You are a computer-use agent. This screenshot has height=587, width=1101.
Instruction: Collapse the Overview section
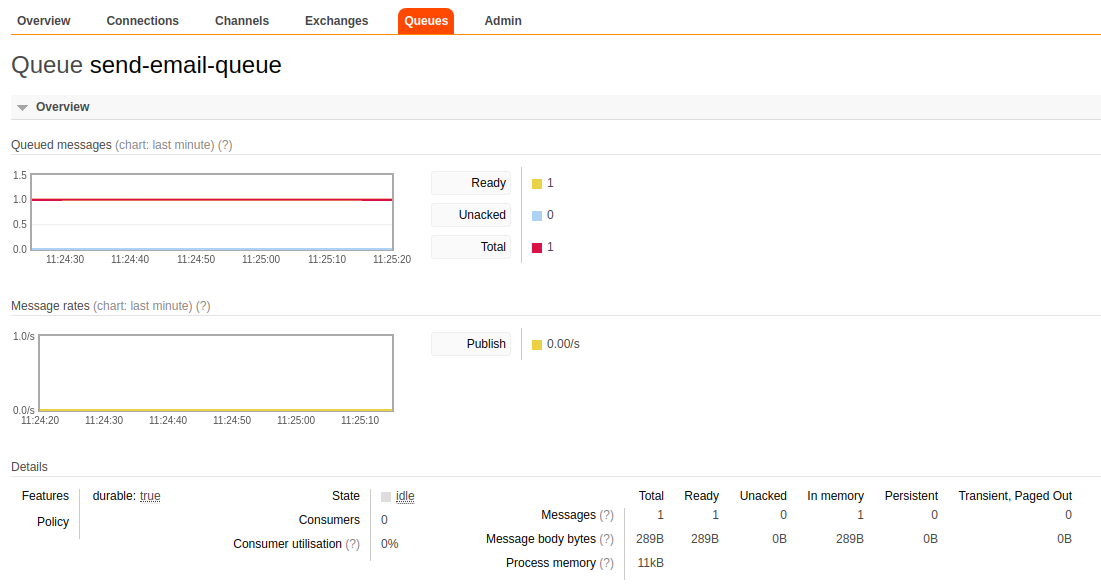[x=62, y=107]
